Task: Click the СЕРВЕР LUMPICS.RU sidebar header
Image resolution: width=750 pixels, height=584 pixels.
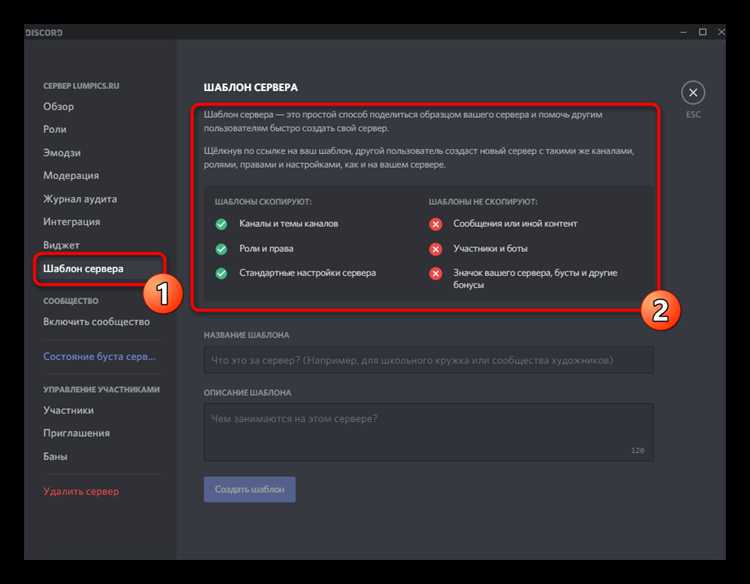Action: click(x=81, y=86)
